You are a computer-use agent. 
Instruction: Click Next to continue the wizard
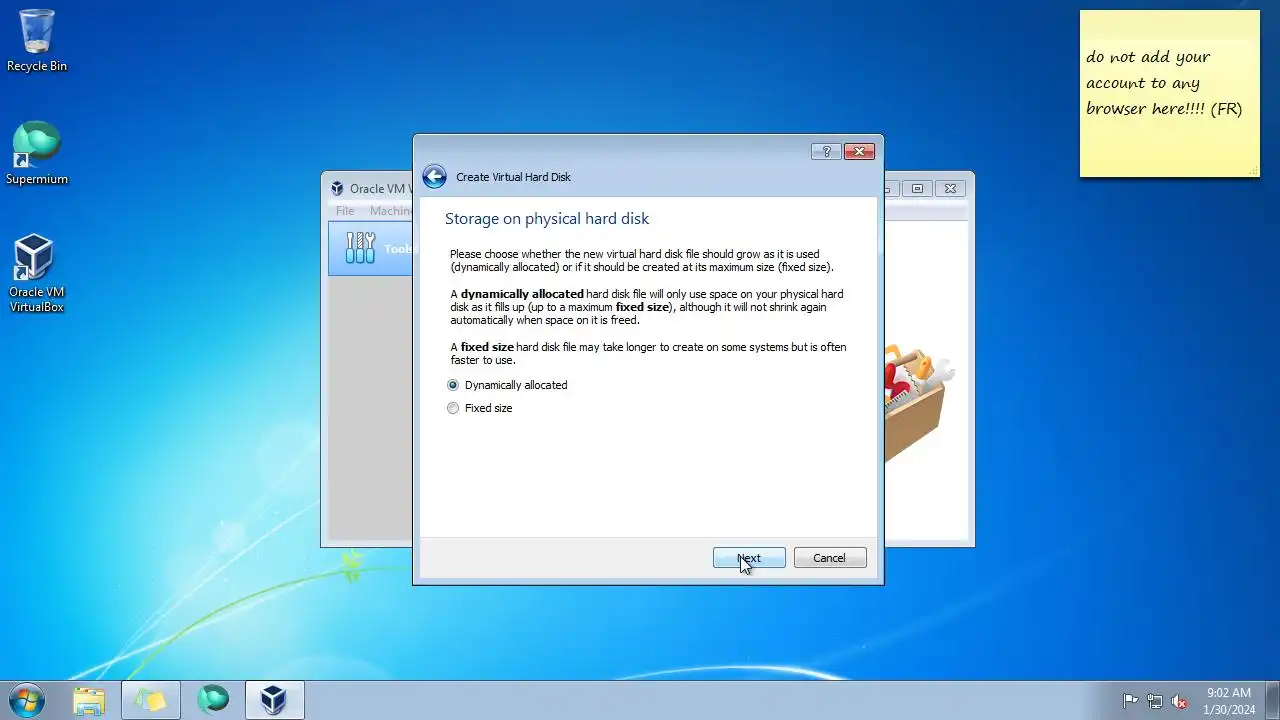(749, 558)
